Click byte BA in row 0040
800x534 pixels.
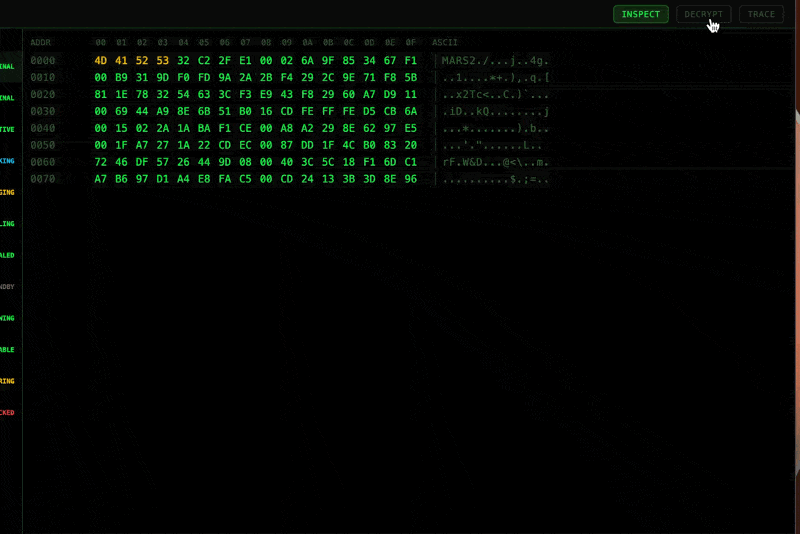[204, 128]
